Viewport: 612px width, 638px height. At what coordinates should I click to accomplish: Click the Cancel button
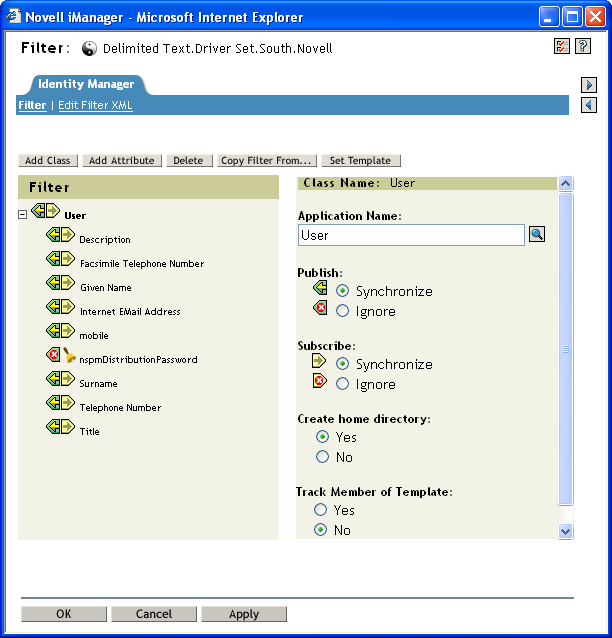pyautogui.click(x=154, y=614)
